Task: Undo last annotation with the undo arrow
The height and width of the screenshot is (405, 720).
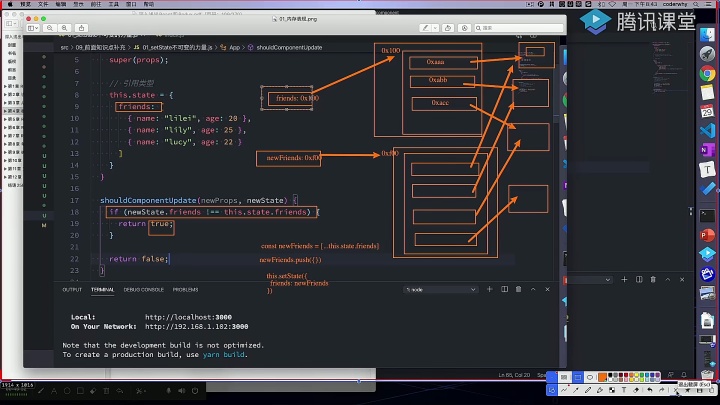Action: tap(650, 390)
